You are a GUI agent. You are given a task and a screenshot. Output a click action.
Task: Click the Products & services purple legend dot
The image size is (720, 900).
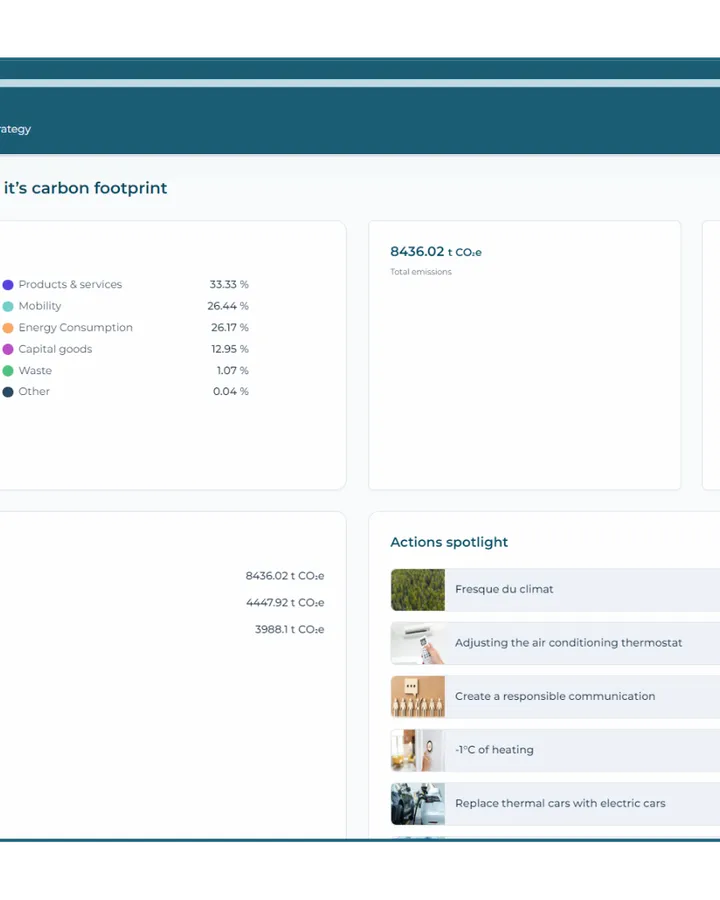[x=8, y=285]
